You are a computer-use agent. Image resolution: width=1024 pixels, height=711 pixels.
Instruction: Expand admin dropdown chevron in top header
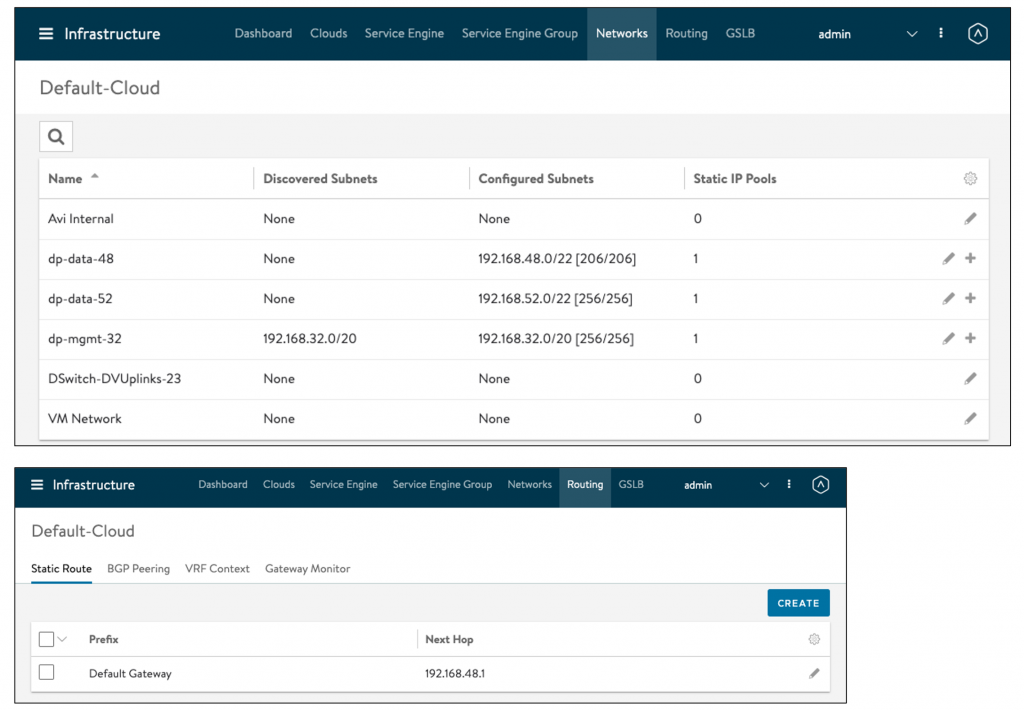pyautogui.click(x=911, y=34)
